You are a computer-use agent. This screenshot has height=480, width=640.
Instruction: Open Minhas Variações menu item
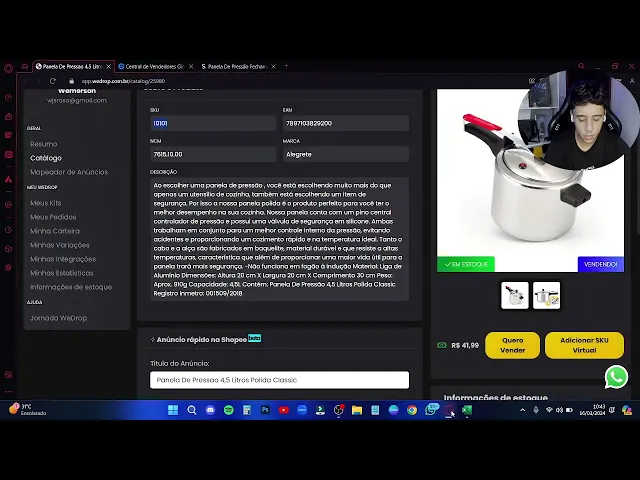pos(60,245)
